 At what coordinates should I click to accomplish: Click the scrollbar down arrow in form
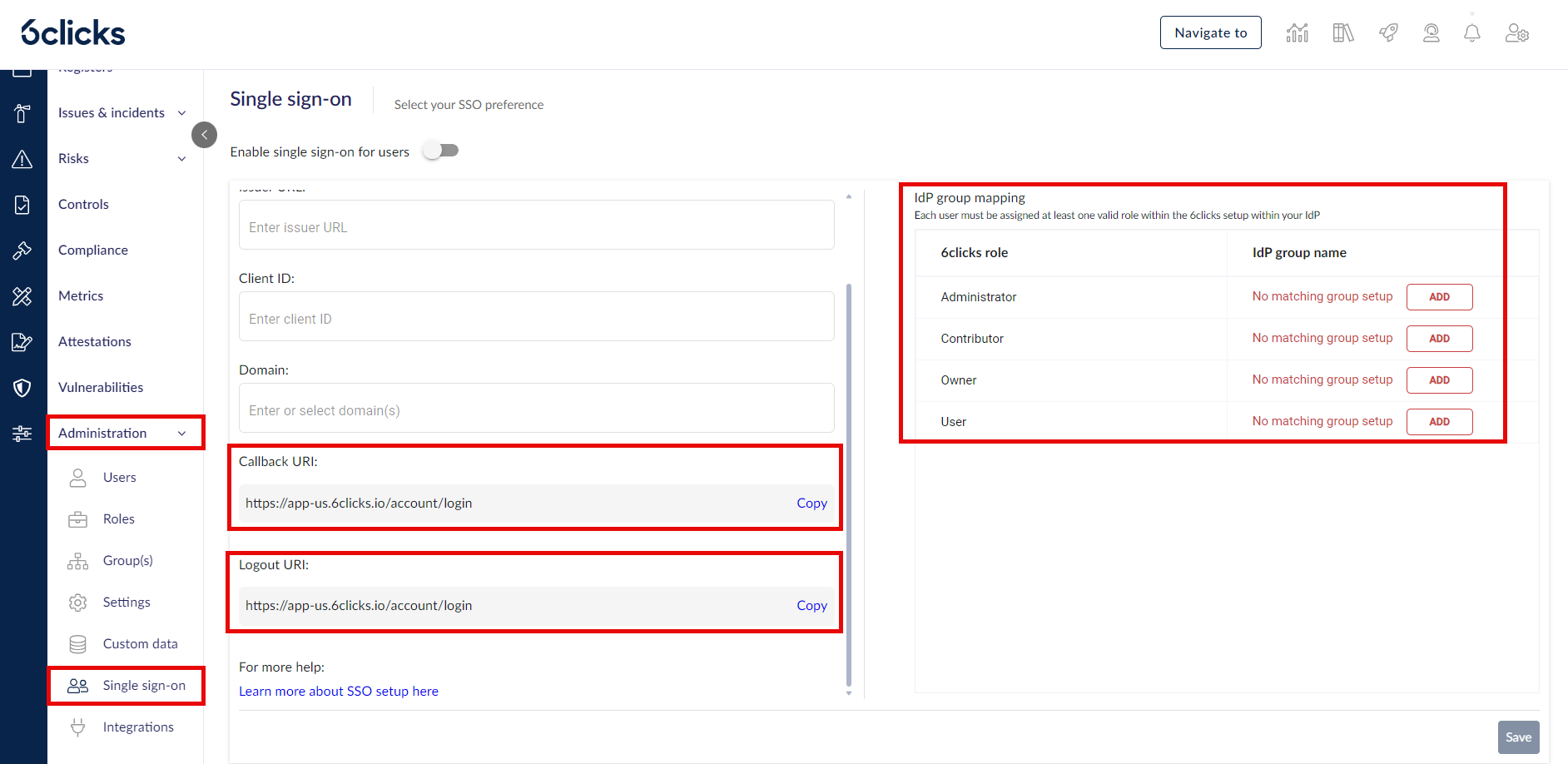pyautogui.click(x=849, y=693)
